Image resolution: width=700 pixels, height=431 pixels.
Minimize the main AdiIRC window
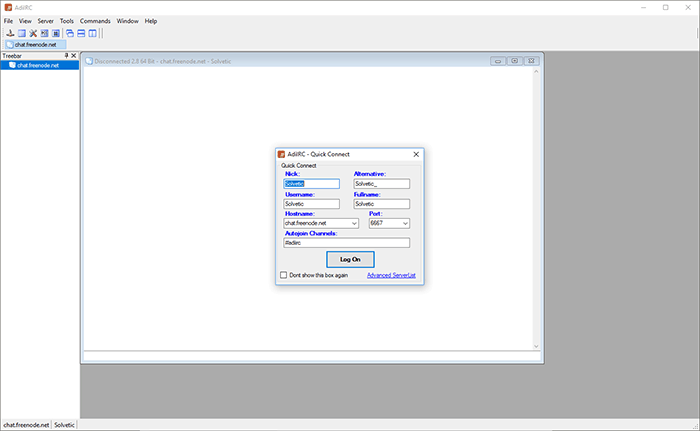(643, 8)
